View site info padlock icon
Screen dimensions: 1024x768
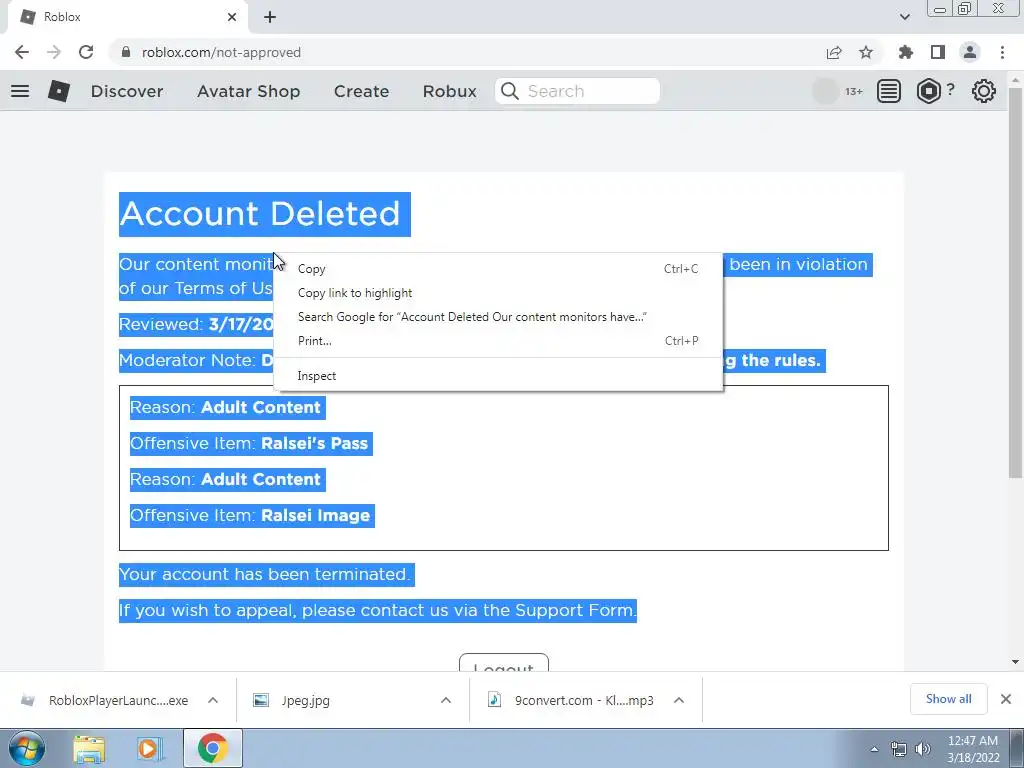pyautogui.click(x=126, y=52)
